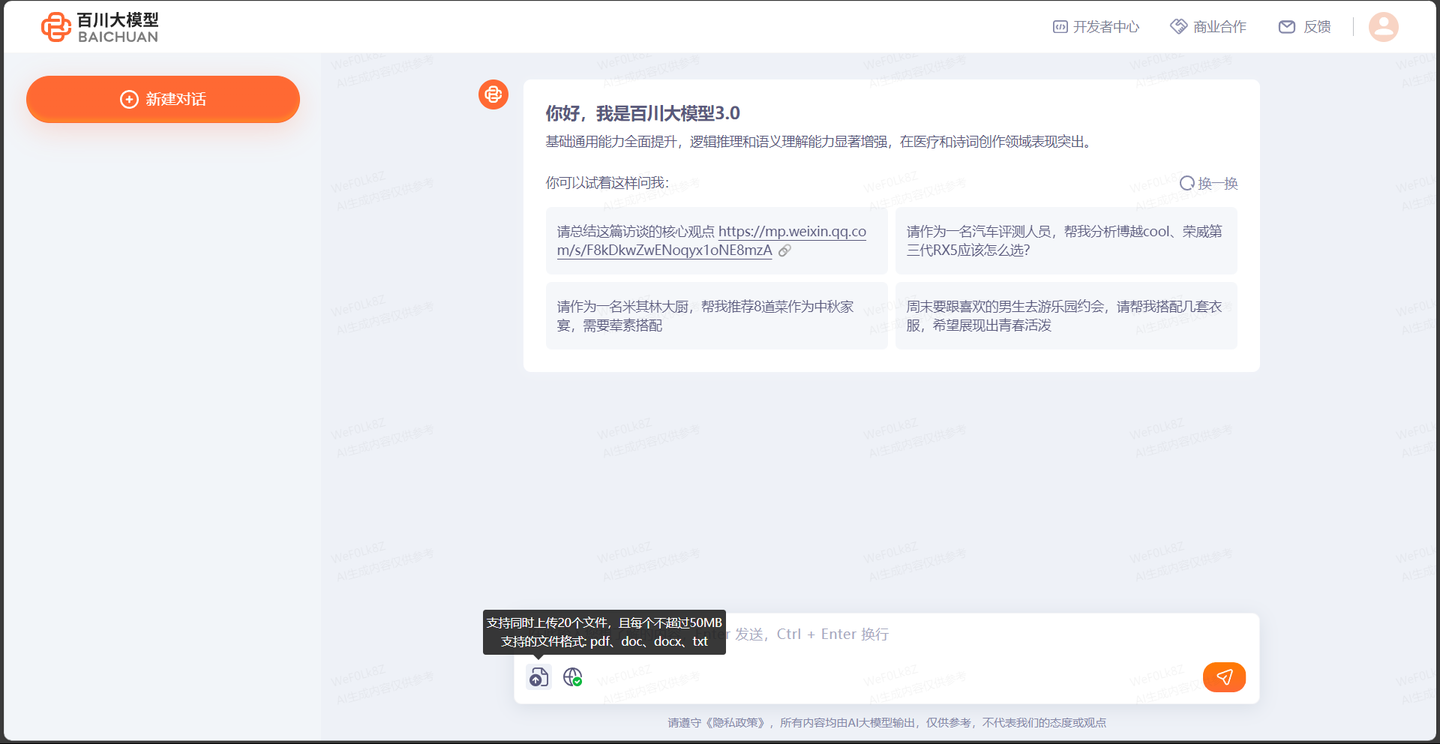This screenshot has height=744, width=1440.
Task: Start a new conversation with 新建对话
Action: (x=162, y=99)
